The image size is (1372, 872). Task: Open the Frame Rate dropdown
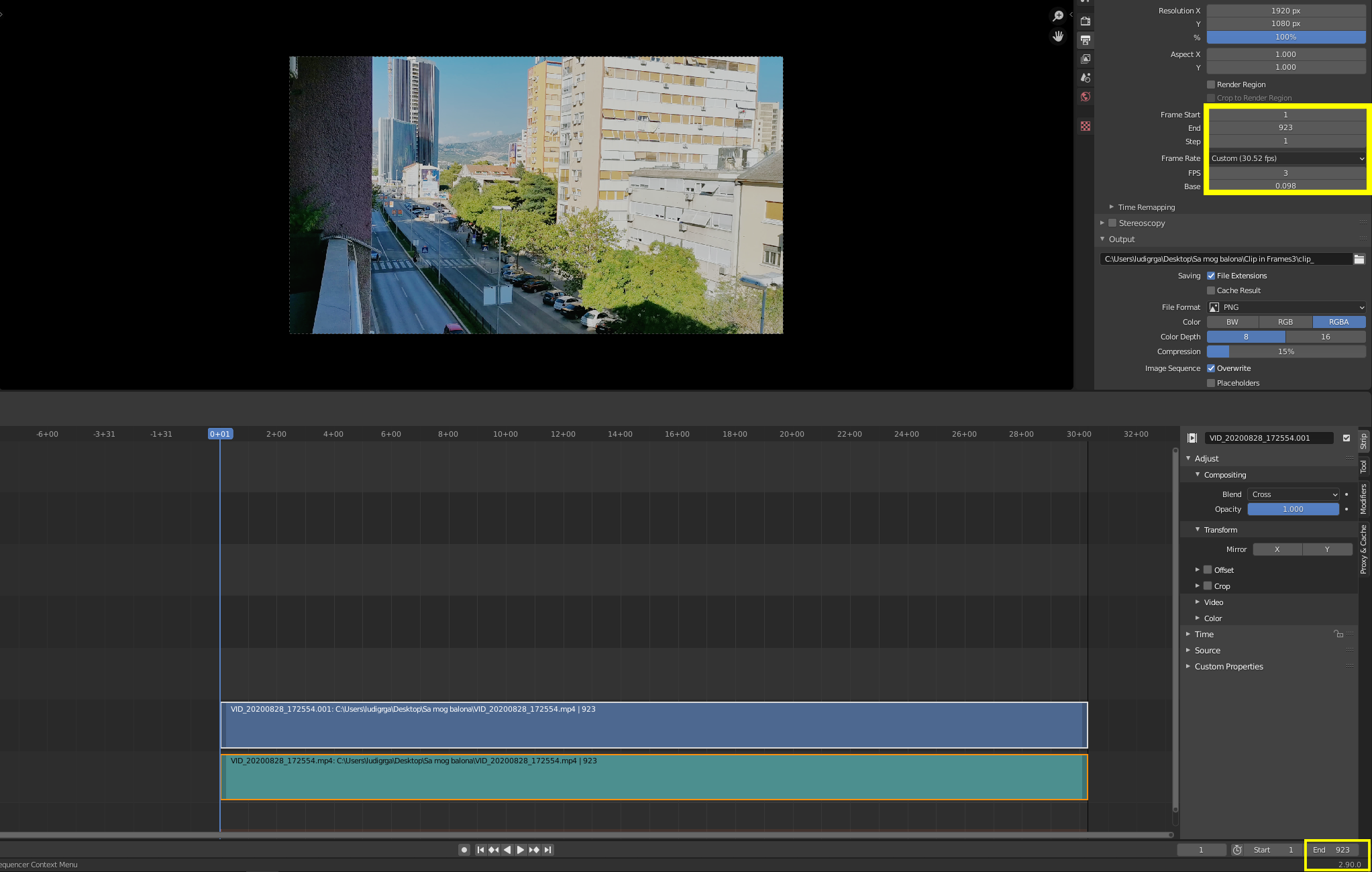(x=1287, y=158)
